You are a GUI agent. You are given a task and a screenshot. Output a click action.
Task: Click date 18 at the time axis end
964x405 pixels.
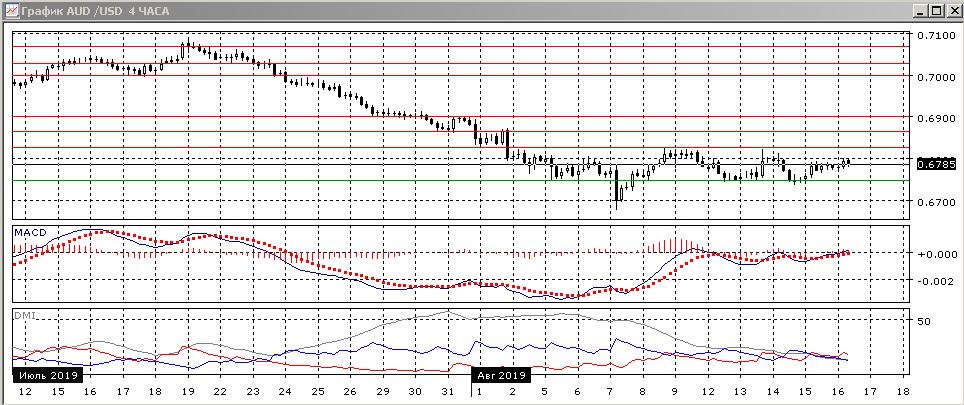coord(904,391)
